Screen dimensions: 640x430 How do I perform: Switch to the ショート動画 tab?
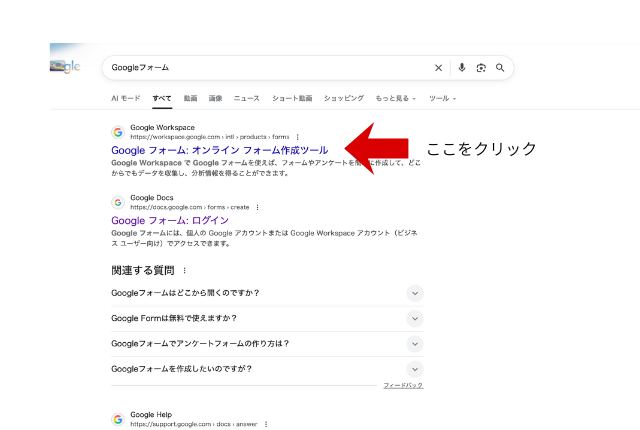tap(292, 98)
